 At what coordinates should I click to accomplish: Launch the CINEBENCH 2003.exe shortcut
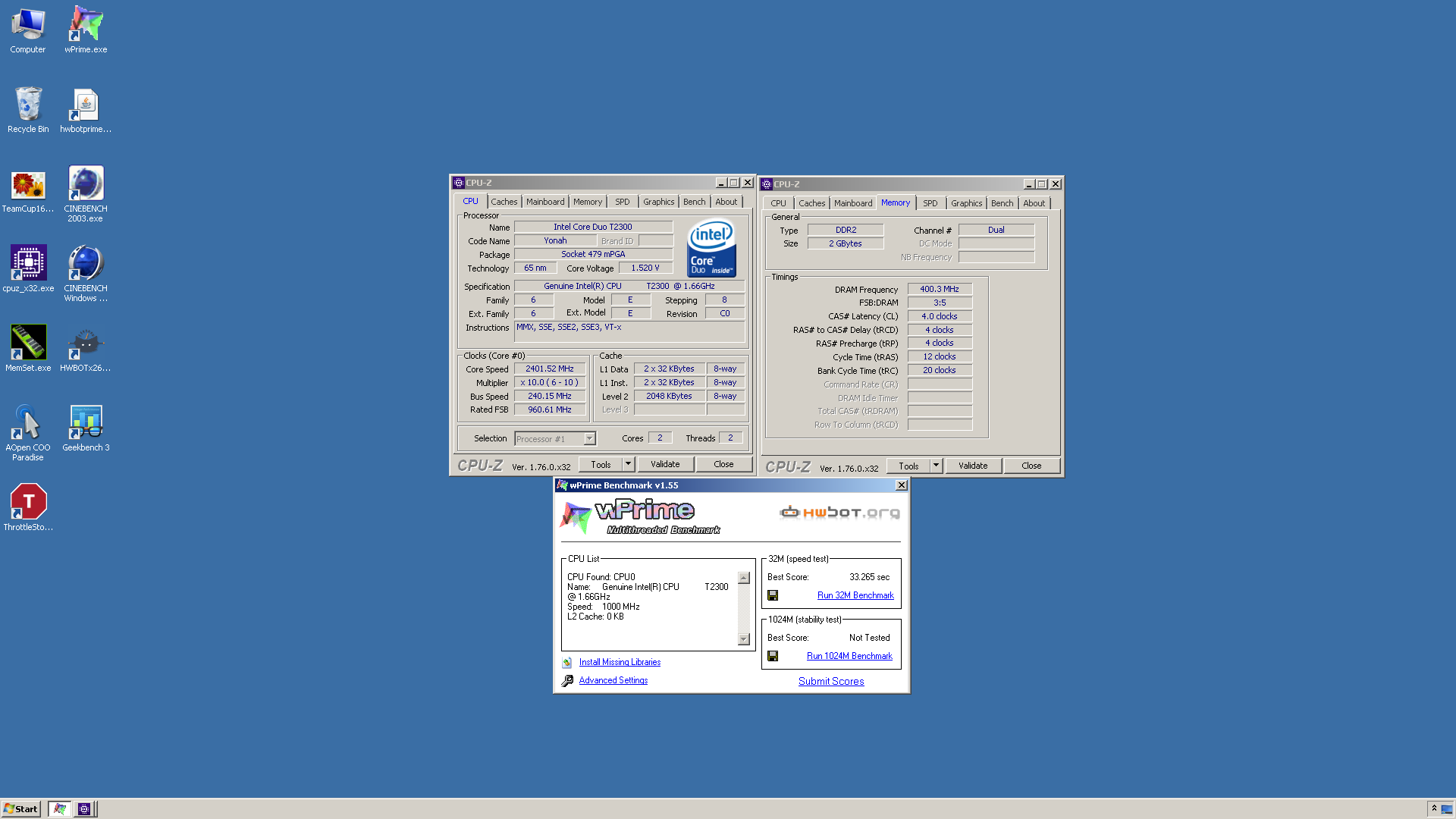pos(86,193)
